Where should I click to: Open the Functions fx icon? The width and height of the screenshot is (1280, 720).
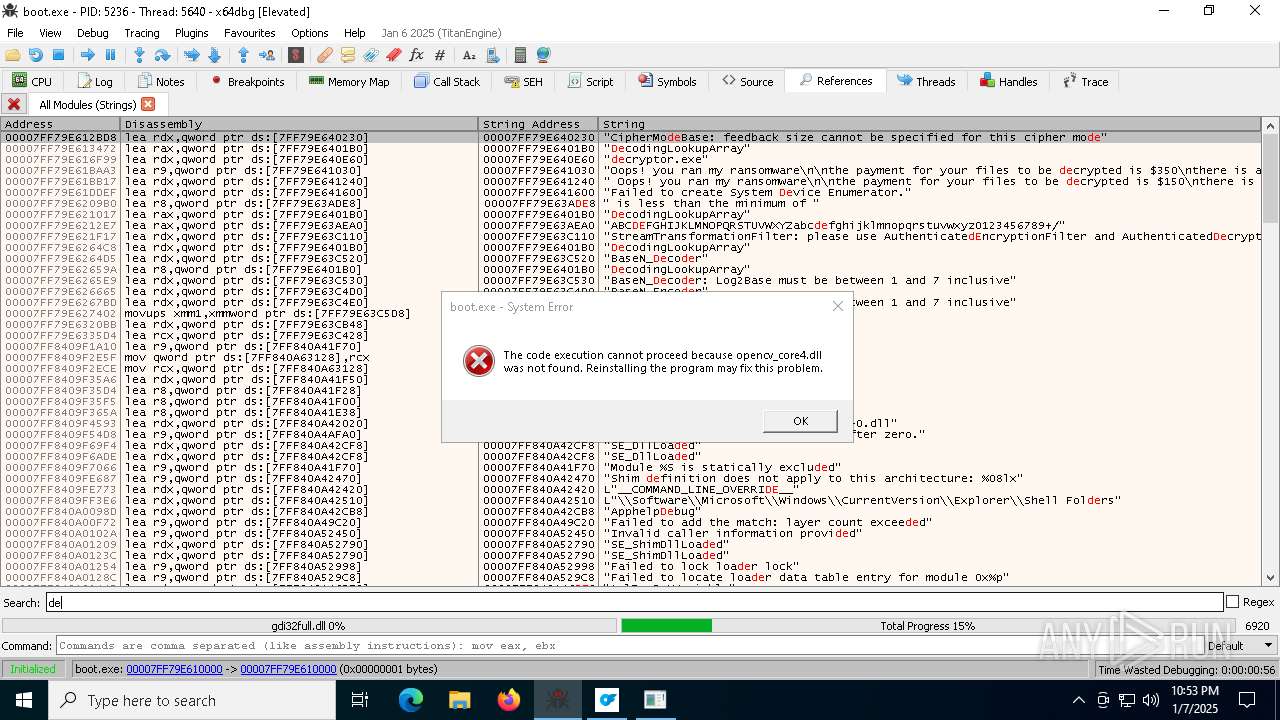(416, 55)
